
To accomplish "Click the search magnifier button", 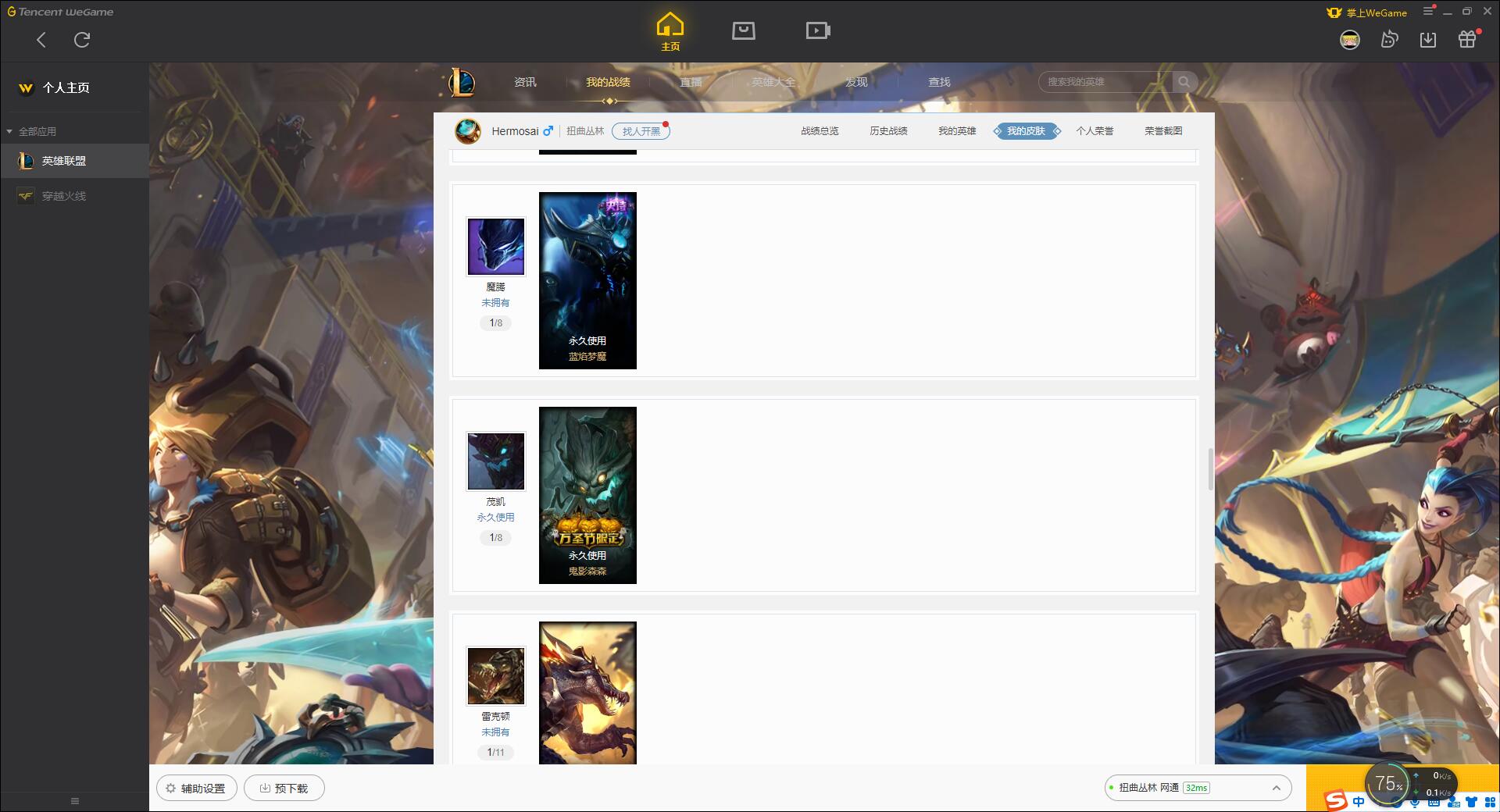I will (x=1184, y=82).
